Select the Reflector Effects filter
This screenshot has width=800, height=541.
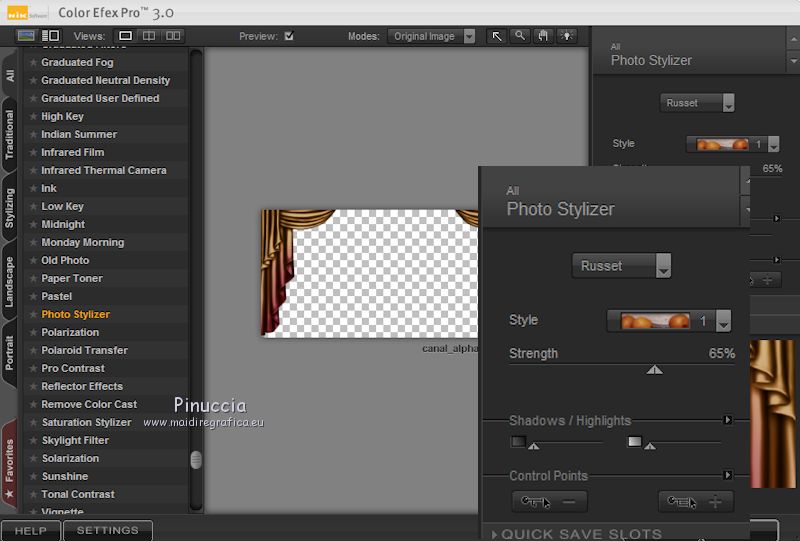82,386
